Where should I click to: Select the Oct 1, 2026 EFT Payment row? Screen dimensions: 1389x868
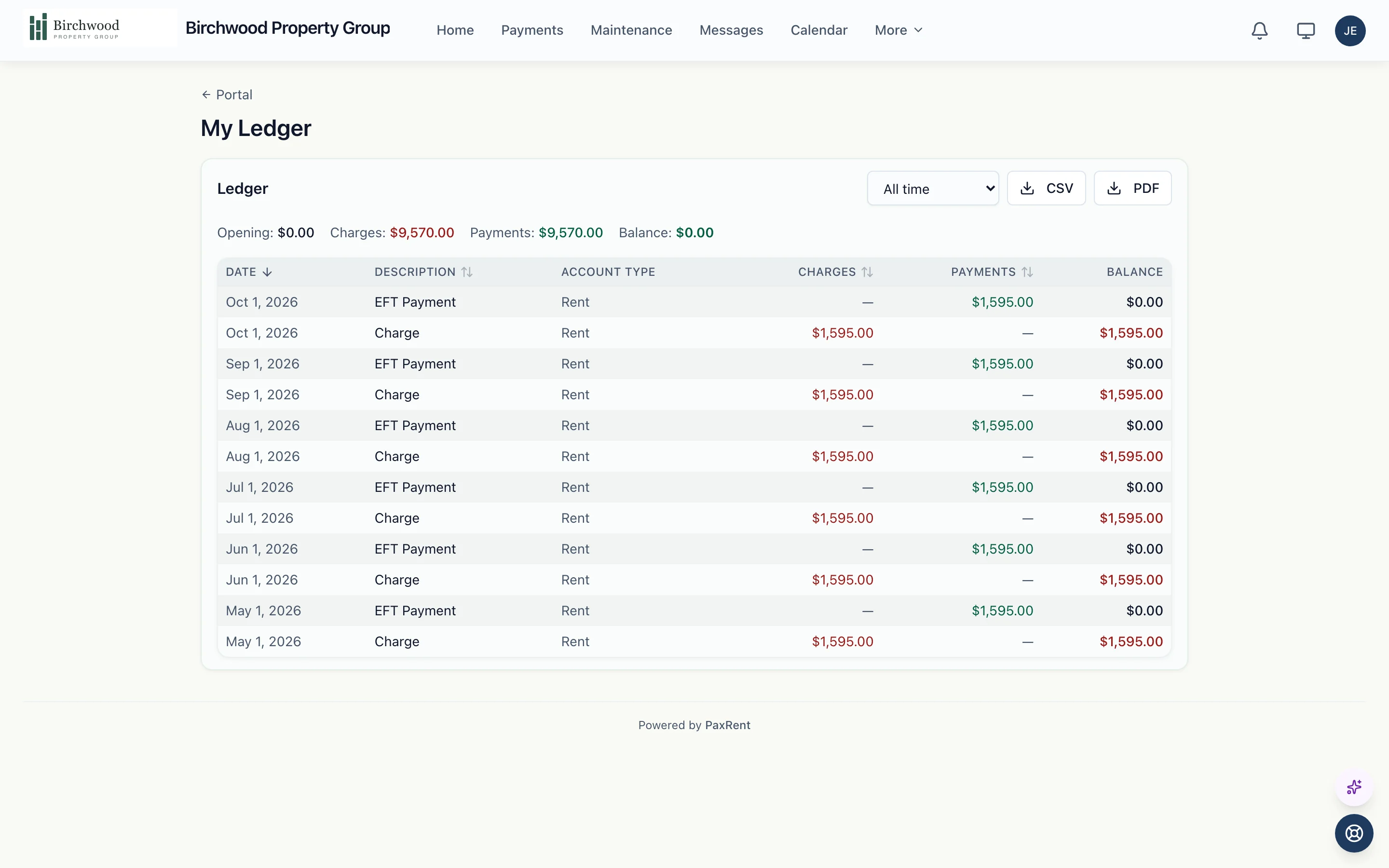(x=694, y=302)
